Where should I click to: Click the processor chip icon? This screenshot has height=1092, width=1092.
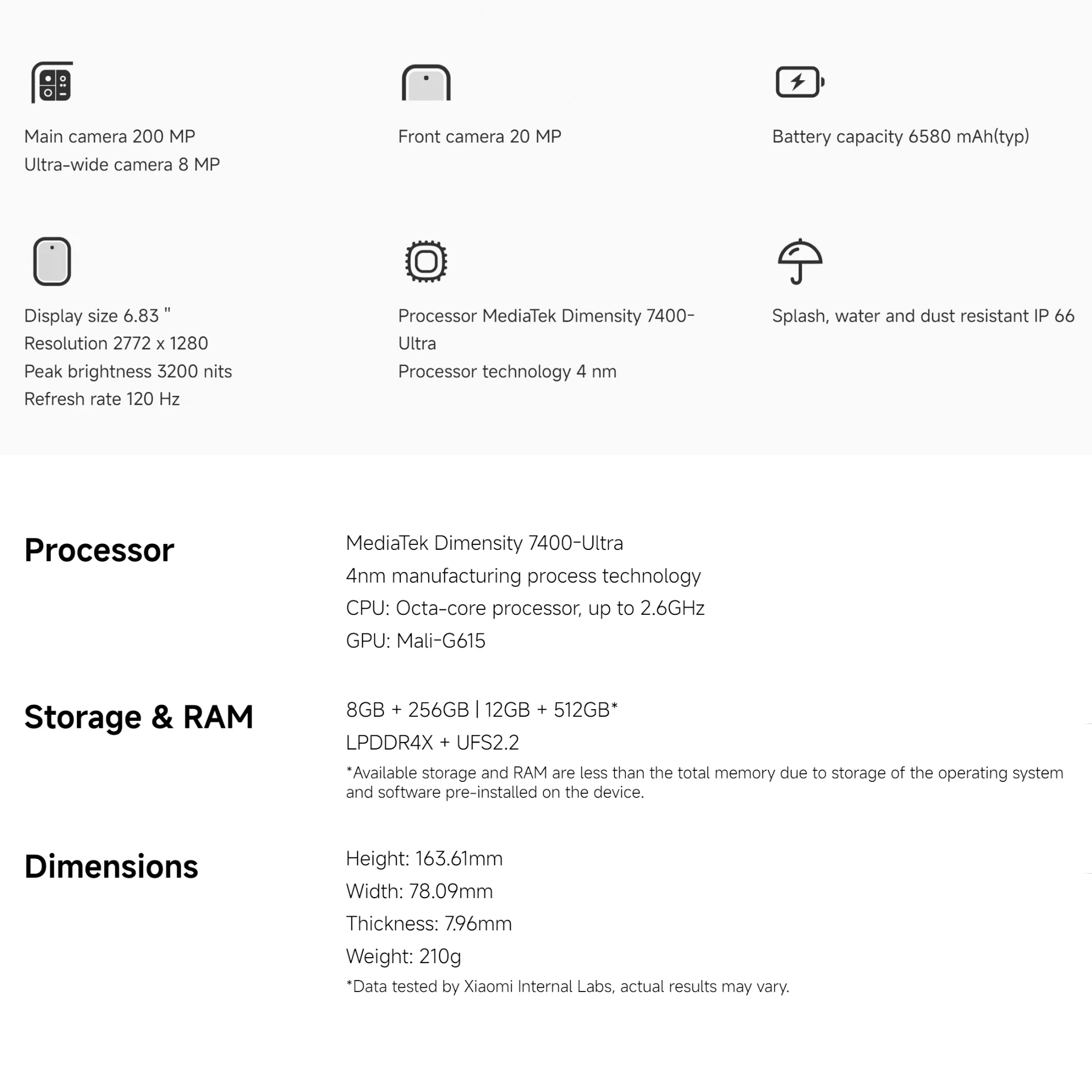pyautogui.click(x=426, y=261)
